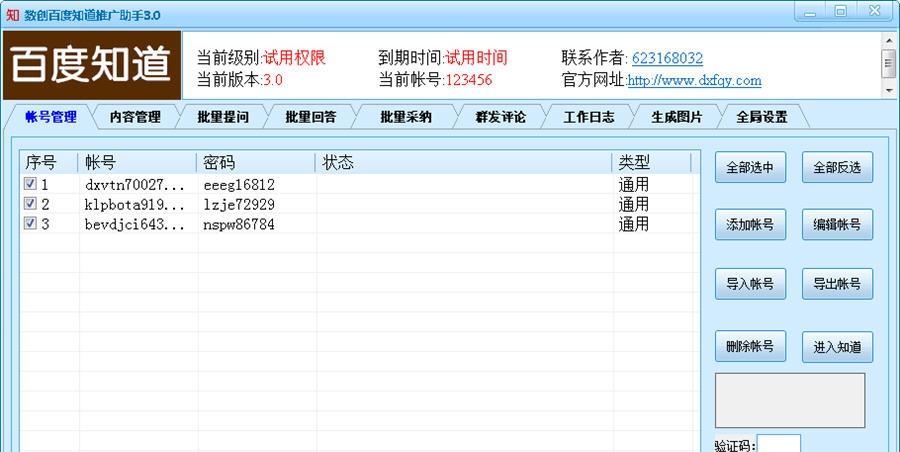This screenshot has width=900, height=452.
Task: Toggle checkbox for account row 2
Action: click(30, 203)
